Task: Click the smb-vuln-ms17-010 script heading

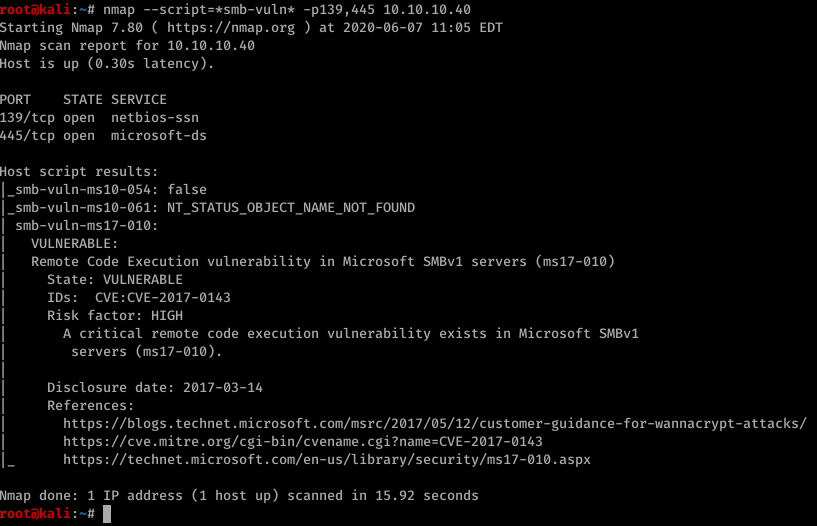Action: coord(86,226)
